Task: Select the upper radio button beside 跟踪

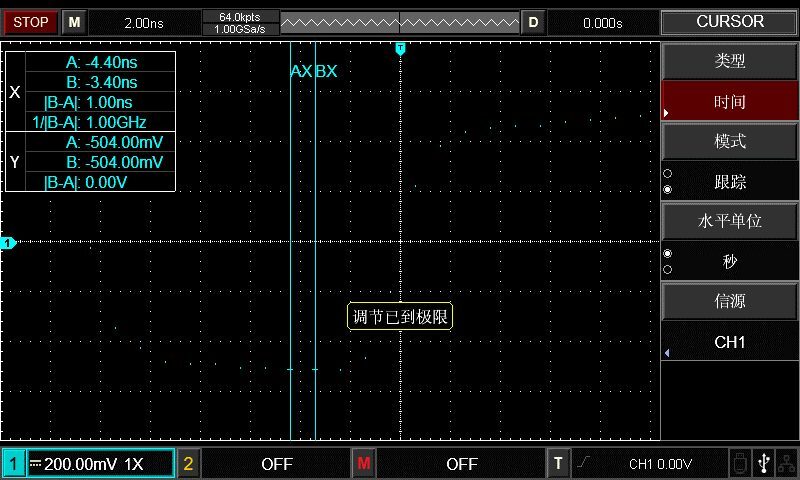Action: (667, 173)
